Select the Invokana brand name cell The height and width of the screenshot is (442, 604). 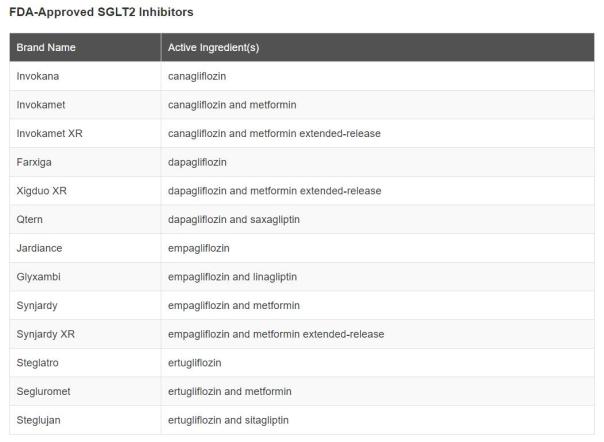coord(85,76)
